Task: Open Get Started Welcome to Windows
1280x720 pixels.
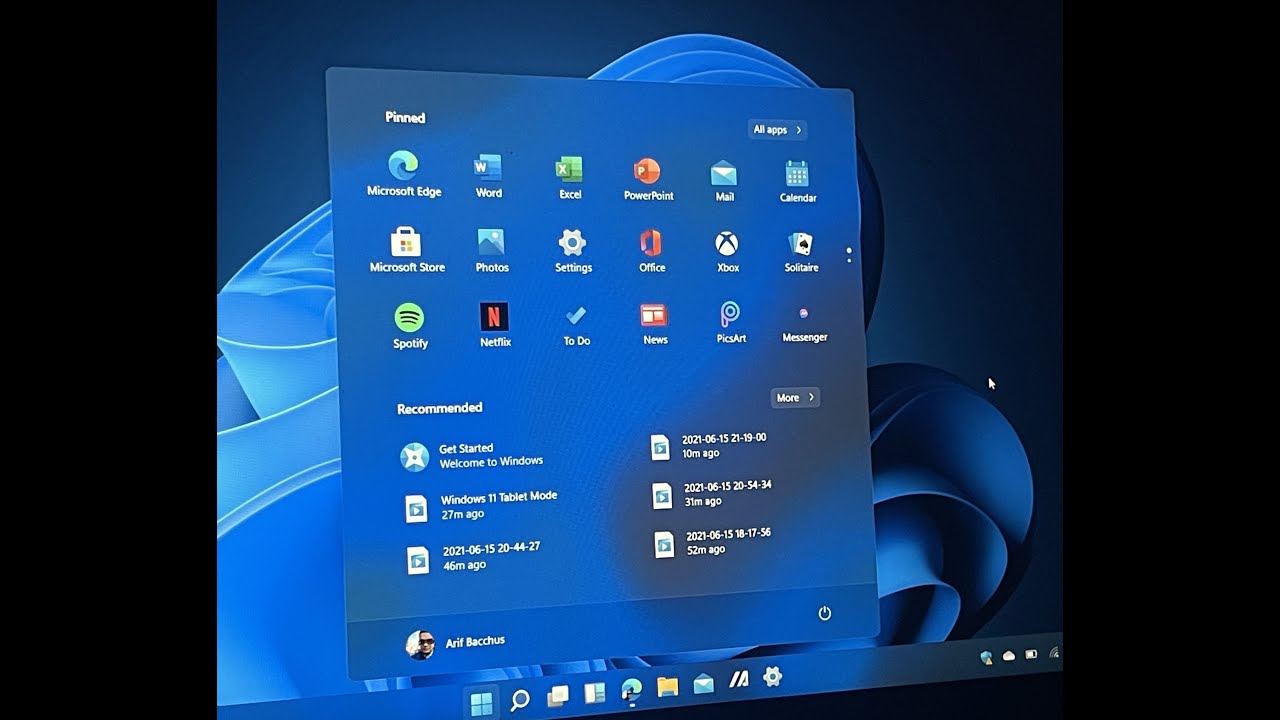Action: pos(471,456)
